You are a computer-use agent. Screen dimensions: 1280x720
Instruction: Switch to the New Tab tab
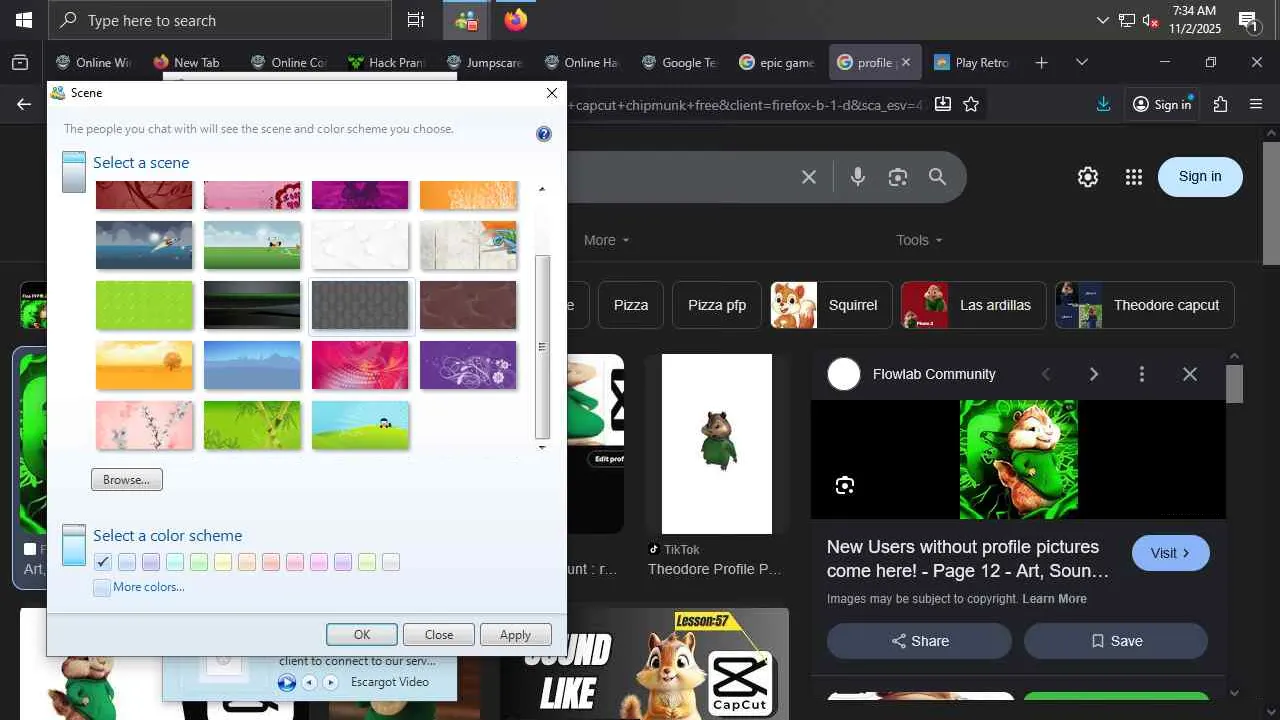click(186, 62)
